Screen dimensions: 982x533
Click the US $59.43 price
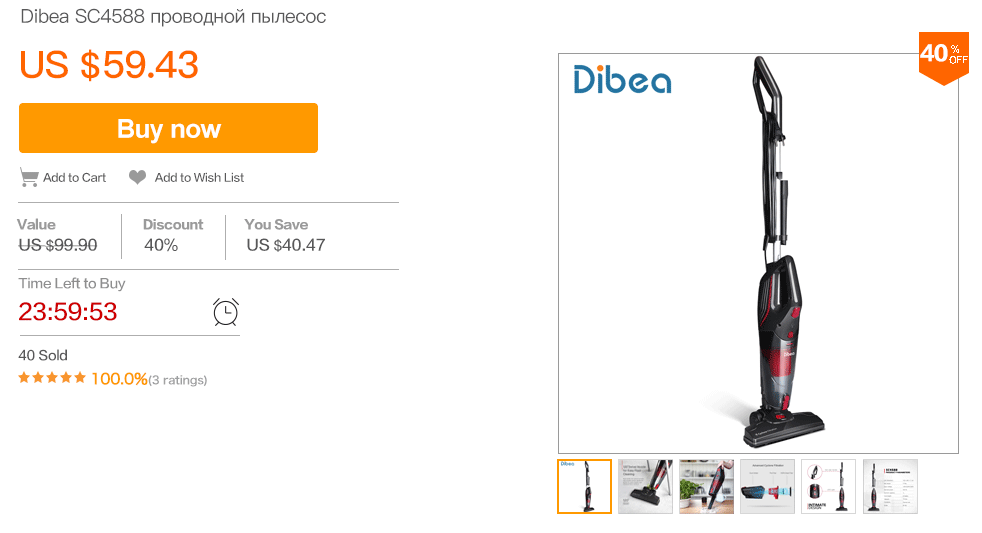[x=109, y=65]
